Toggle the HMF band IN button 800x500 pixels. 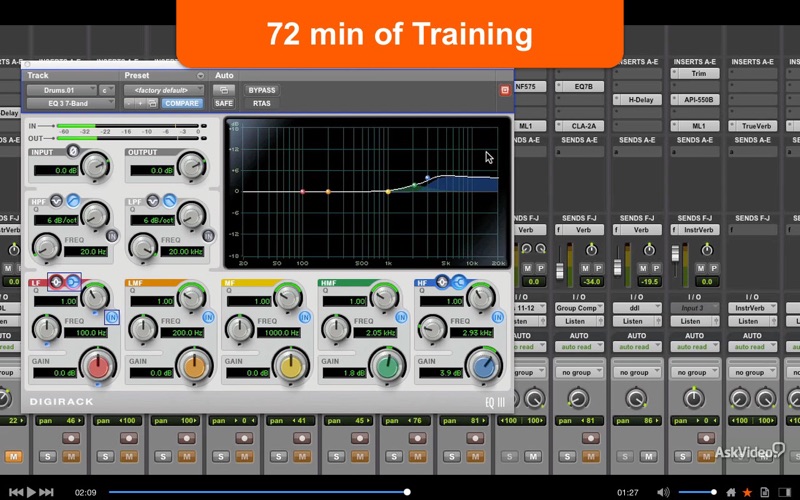pyautogui.click(x=401, y=317)
